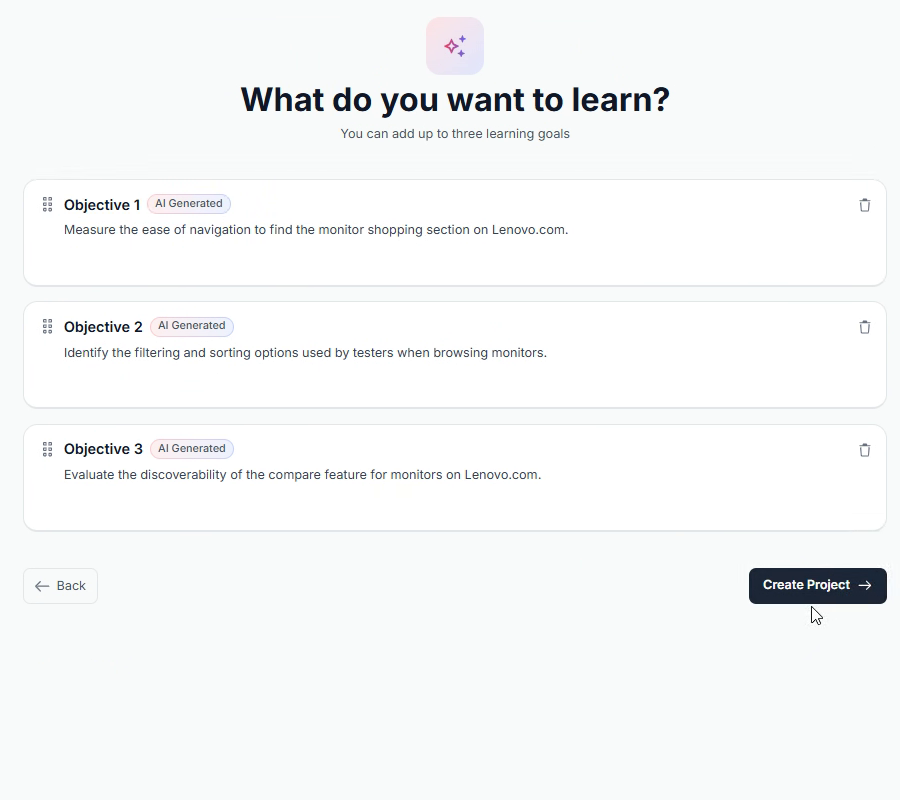Grab the drag handle of Objective 2
This screenshot has width=900, height=800.
click(x=48, y=327)
